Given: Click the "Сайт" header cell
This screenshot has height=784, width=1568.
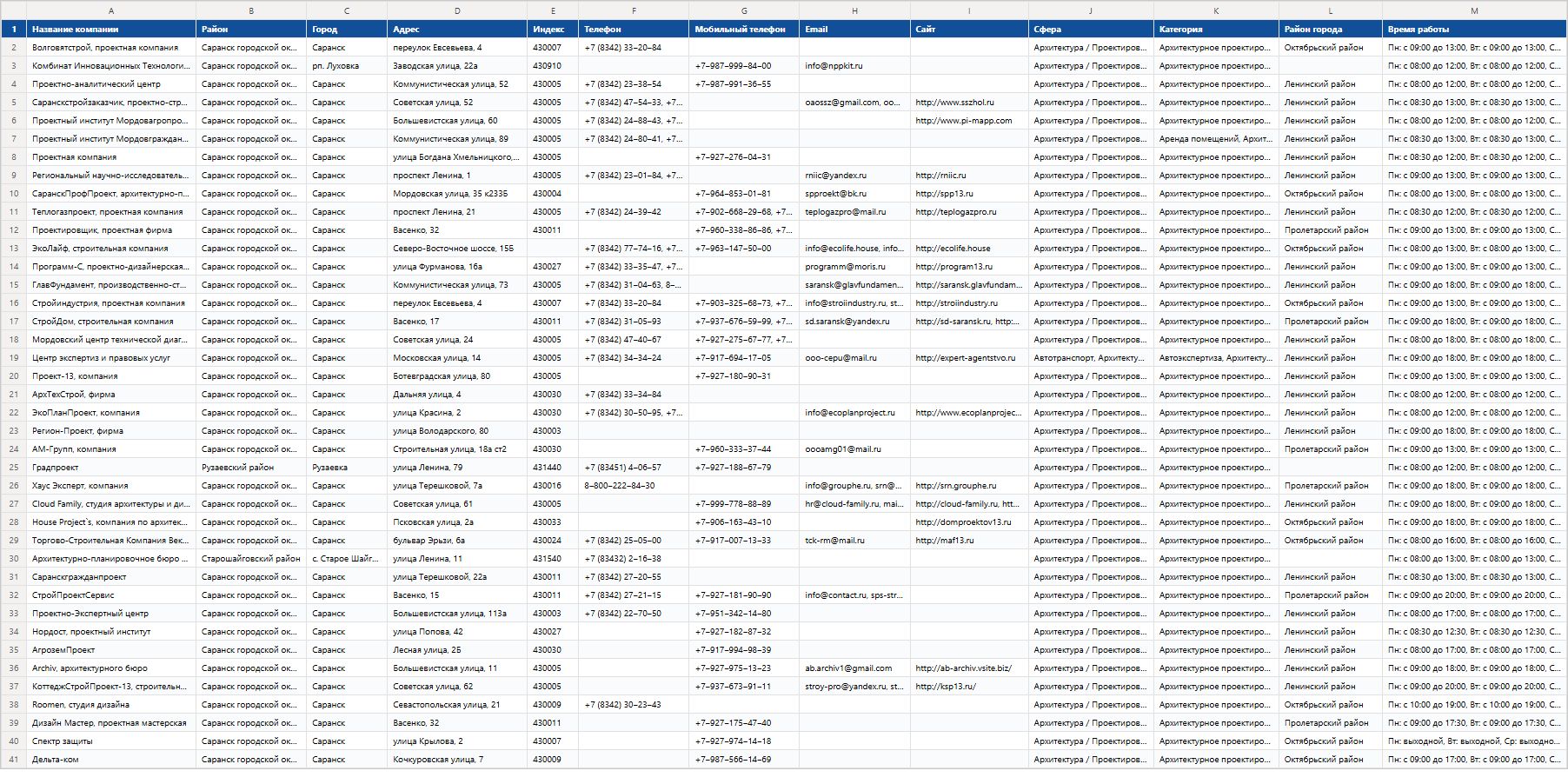Looking at the screenshot, I should (969, 30).
